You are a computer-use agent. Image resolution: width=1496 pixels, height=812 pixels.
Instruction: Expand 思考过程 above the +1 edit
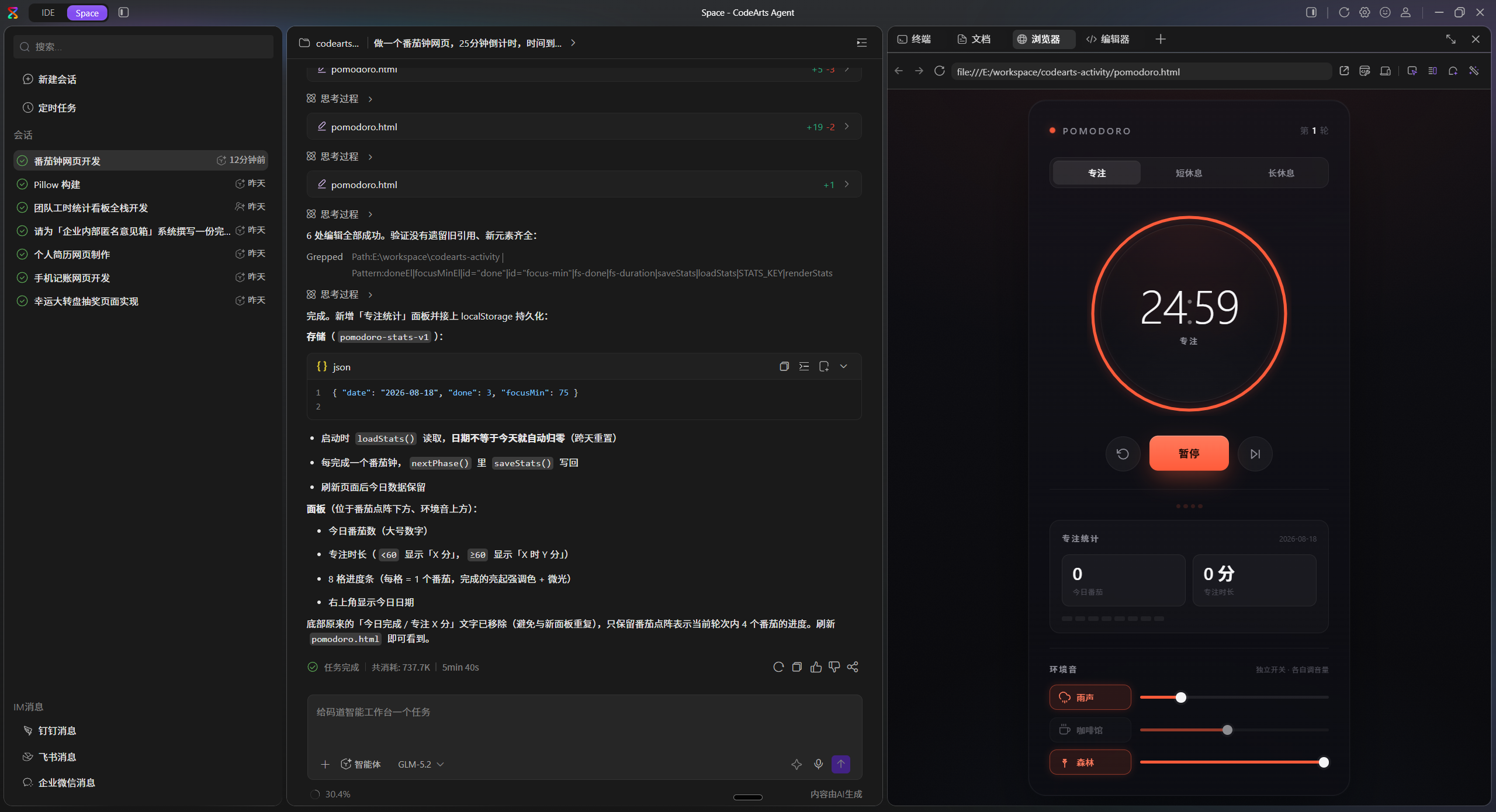[x=340, y=157]
